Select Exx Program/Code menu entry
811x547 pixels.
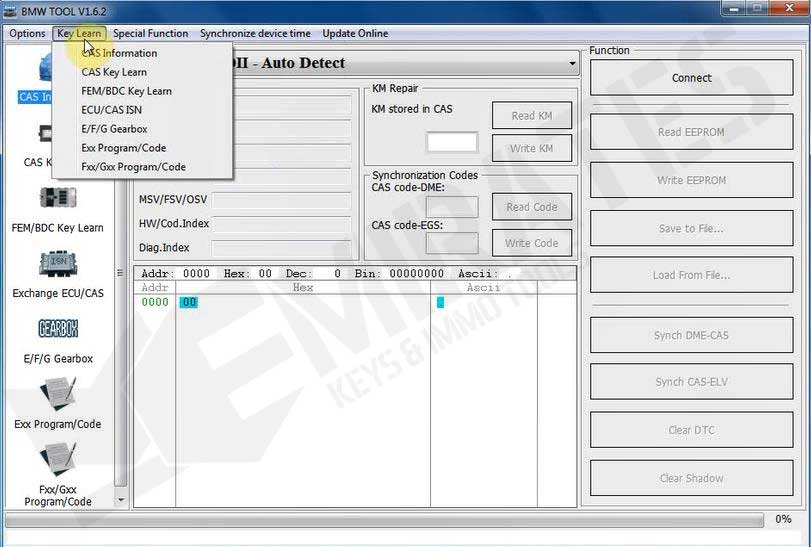pyautogui.click(x=142, y=148)
